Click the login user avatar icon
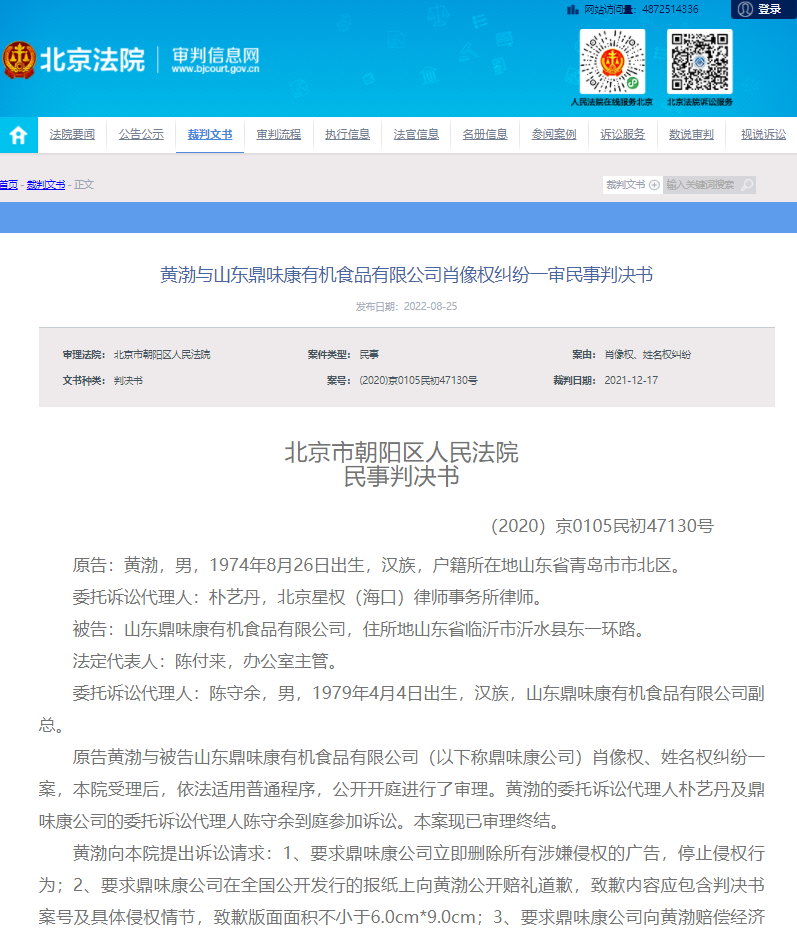The width and height of the screenshot is (797, 931). coord(744,9)
